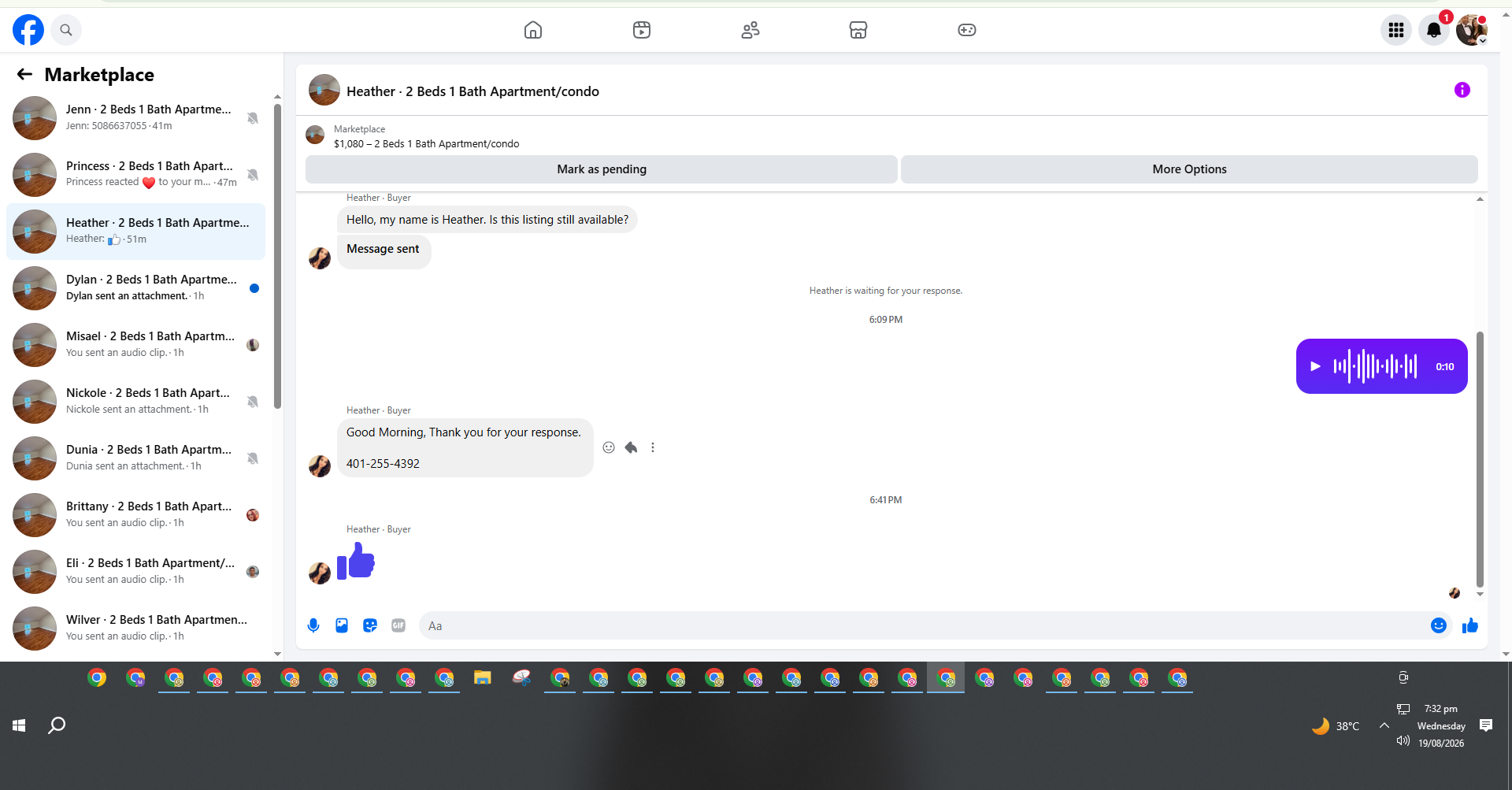This screenshot has width=1512, height=790.
Task: Record a voice clip with the microphone
Action: pyautogui.click(x=313, y=625)
